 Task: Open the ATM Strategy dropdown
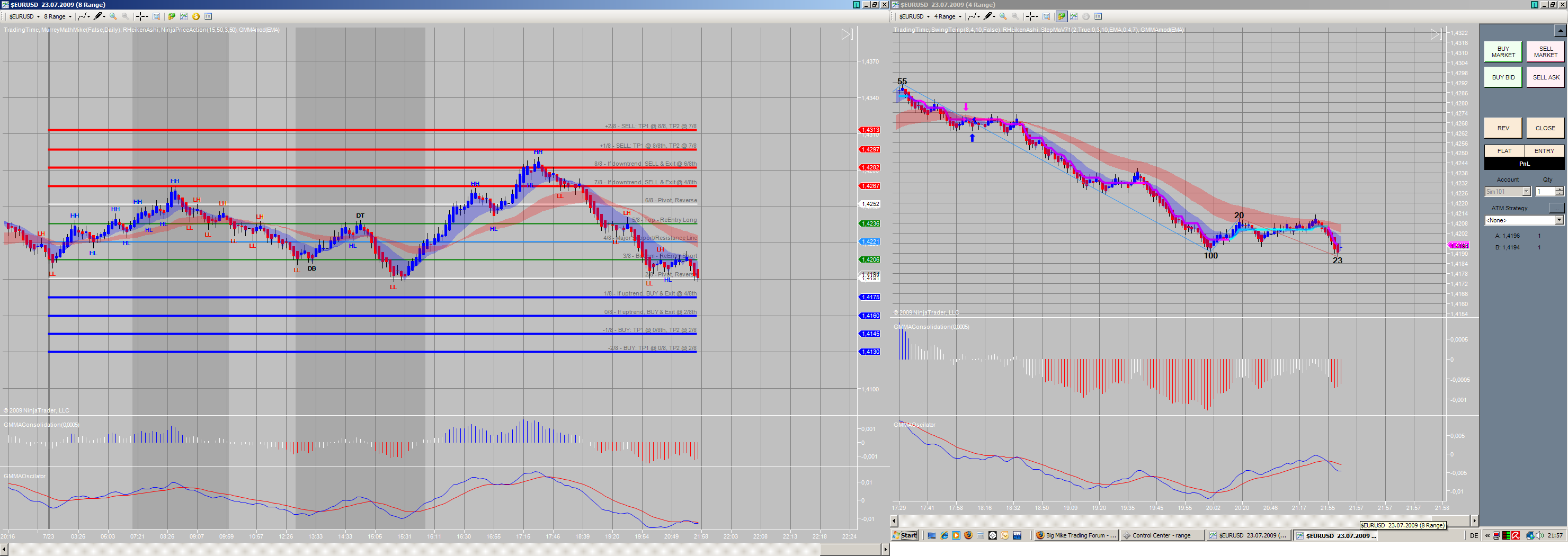[x=1524, y=220]
